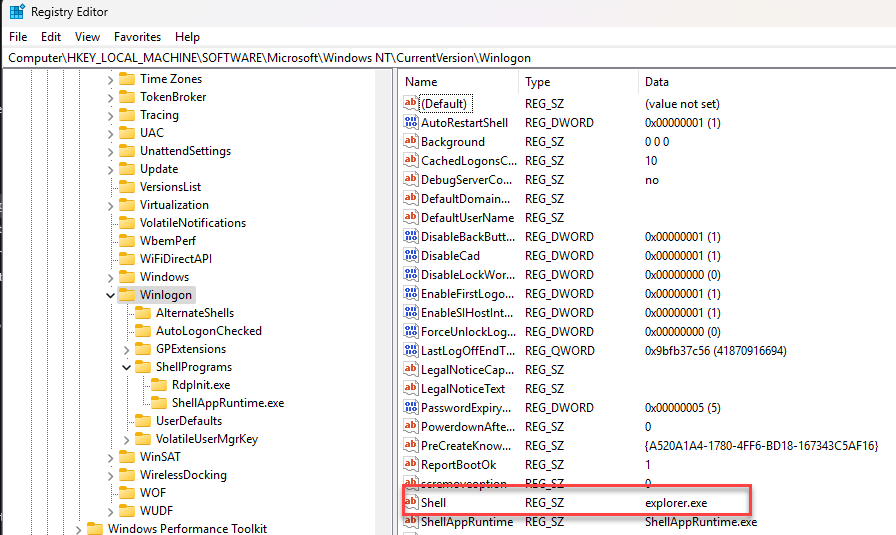Expand the Time Zones key

(x=110, y=79)
